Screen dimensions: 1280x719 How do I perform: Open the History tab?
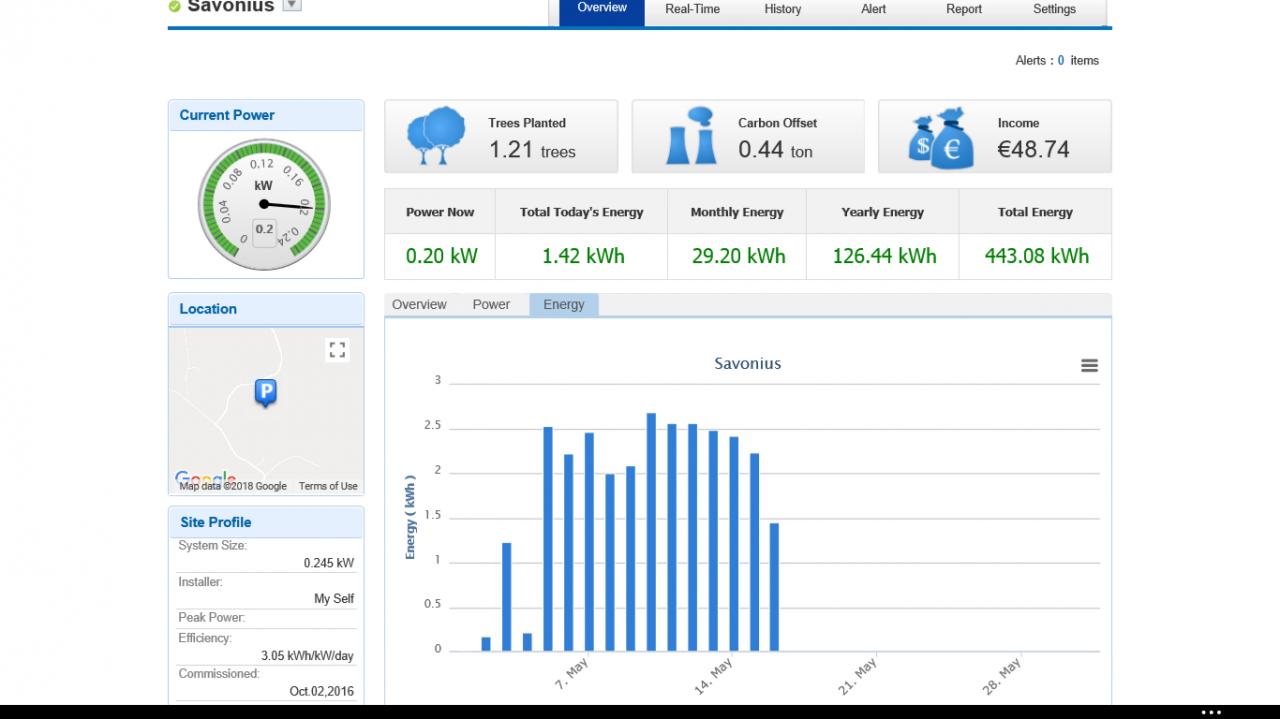click(x=783, y=9)
